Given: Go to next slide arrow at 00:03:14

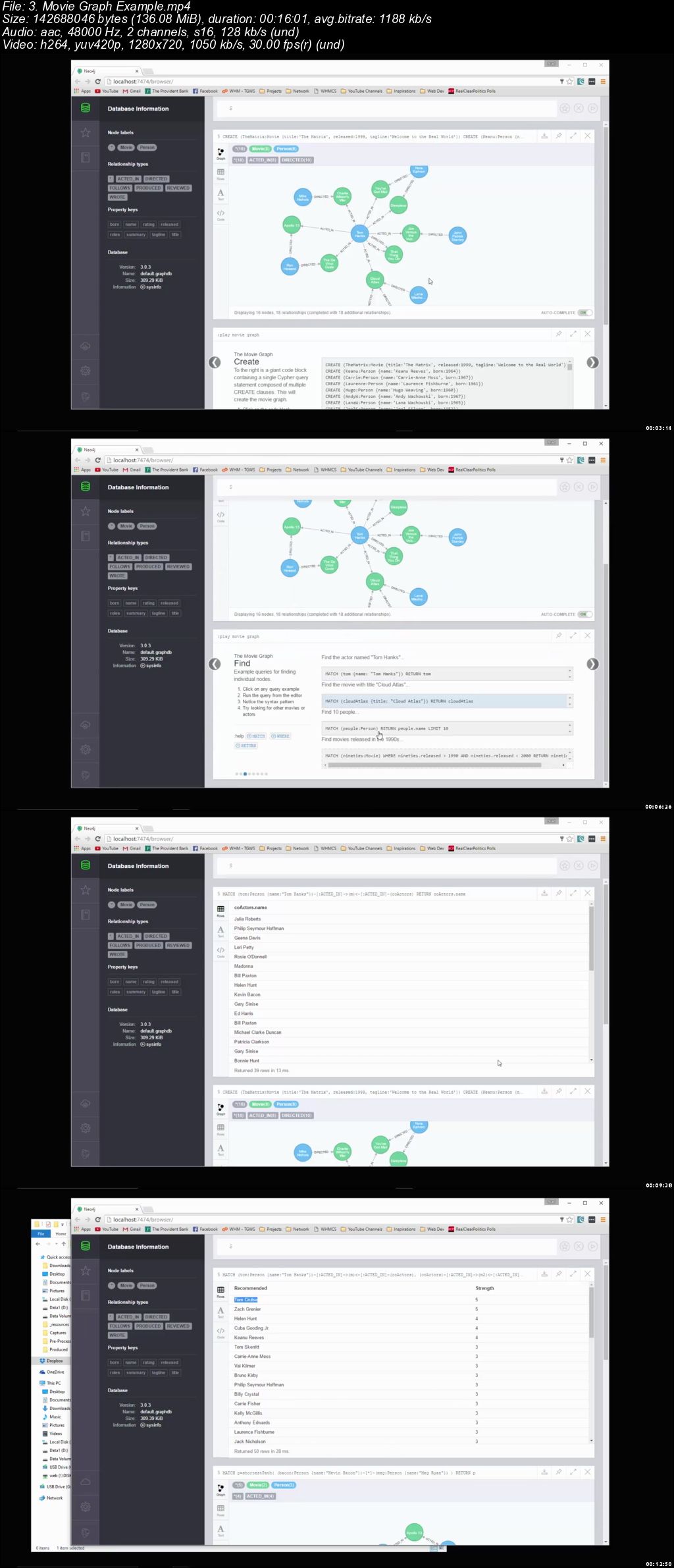Looking at the screenshot, I should [592, 362].
